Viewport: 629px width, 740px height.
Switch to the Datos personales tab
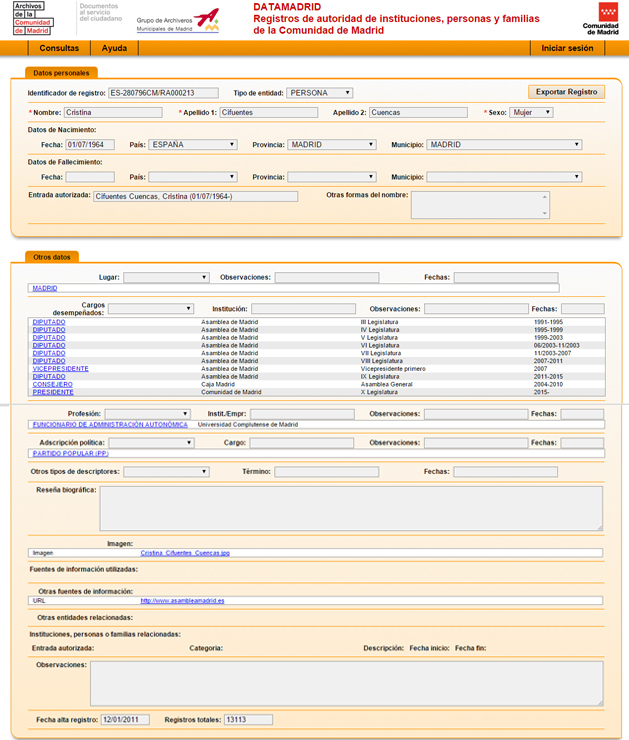pyautogui.click(x=61, y=73)
